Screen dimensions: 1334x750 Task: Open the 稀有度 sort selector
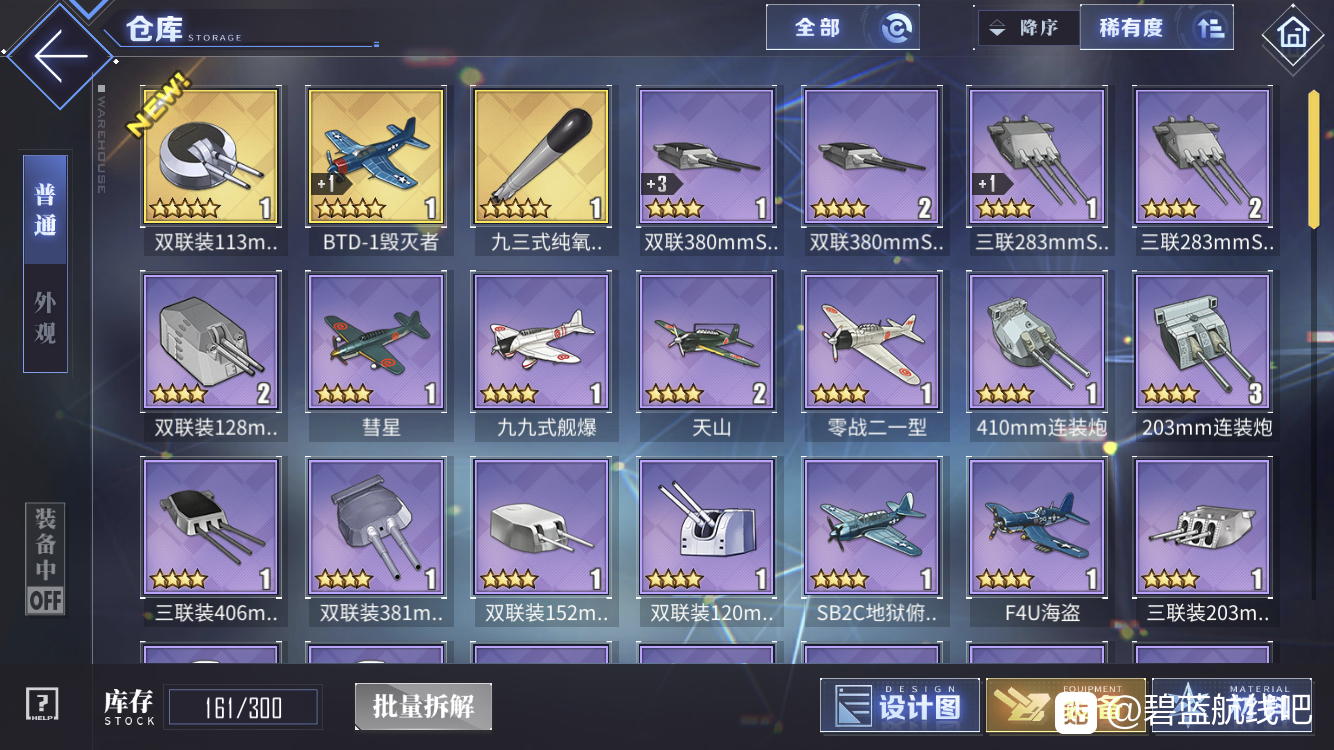[1157, 28]
